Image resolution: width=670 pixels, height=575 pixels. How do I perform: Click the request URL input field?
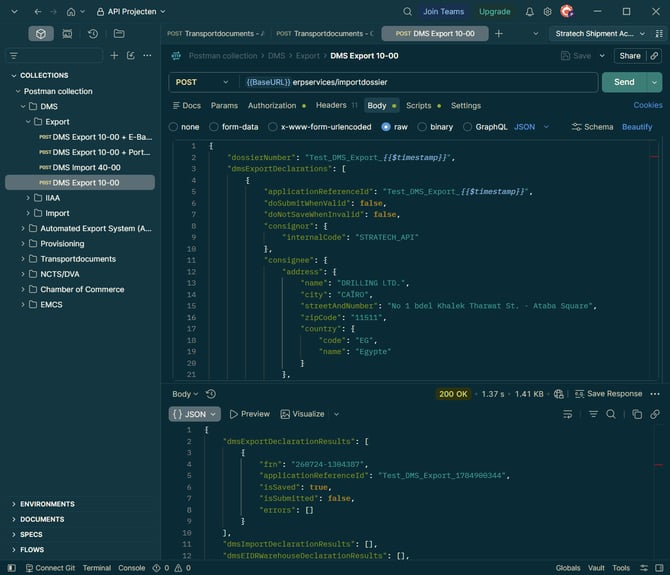pos(420,82)
